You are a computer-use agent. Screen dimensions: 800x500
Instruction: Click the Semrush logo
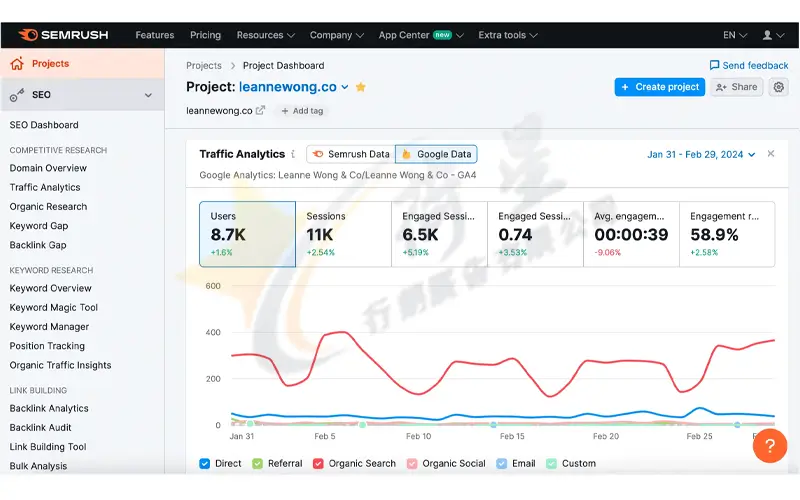[x=63, y=35]
